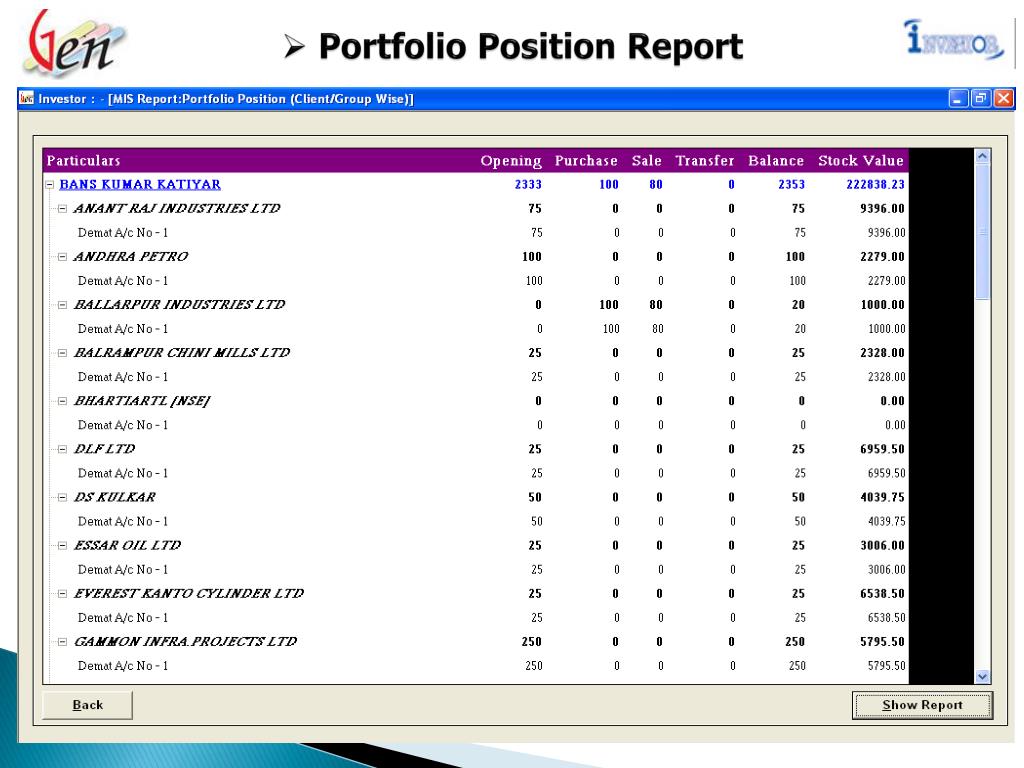Collapse the DLF LTD row
Image resolution: width=1024 pixels, height=768 pixels.
point(62,449)
